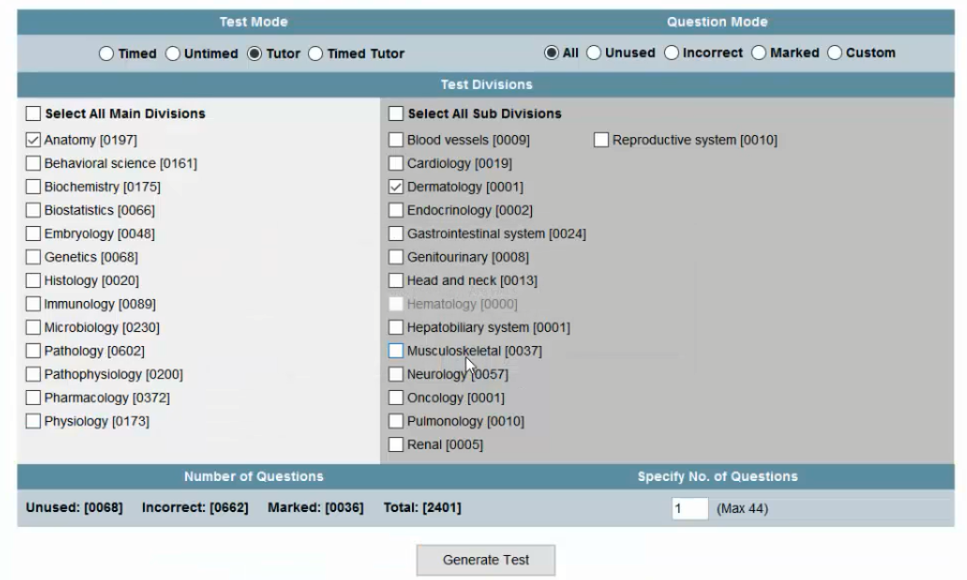The width and height of the screenshot is (967, 580).
Task: Set question mode to Incorrect
Action: coord(671,53)
